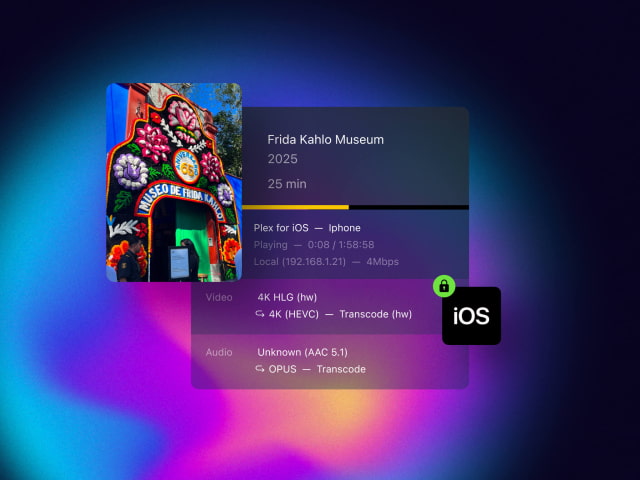Click the video transcode arrow icon

260,314
